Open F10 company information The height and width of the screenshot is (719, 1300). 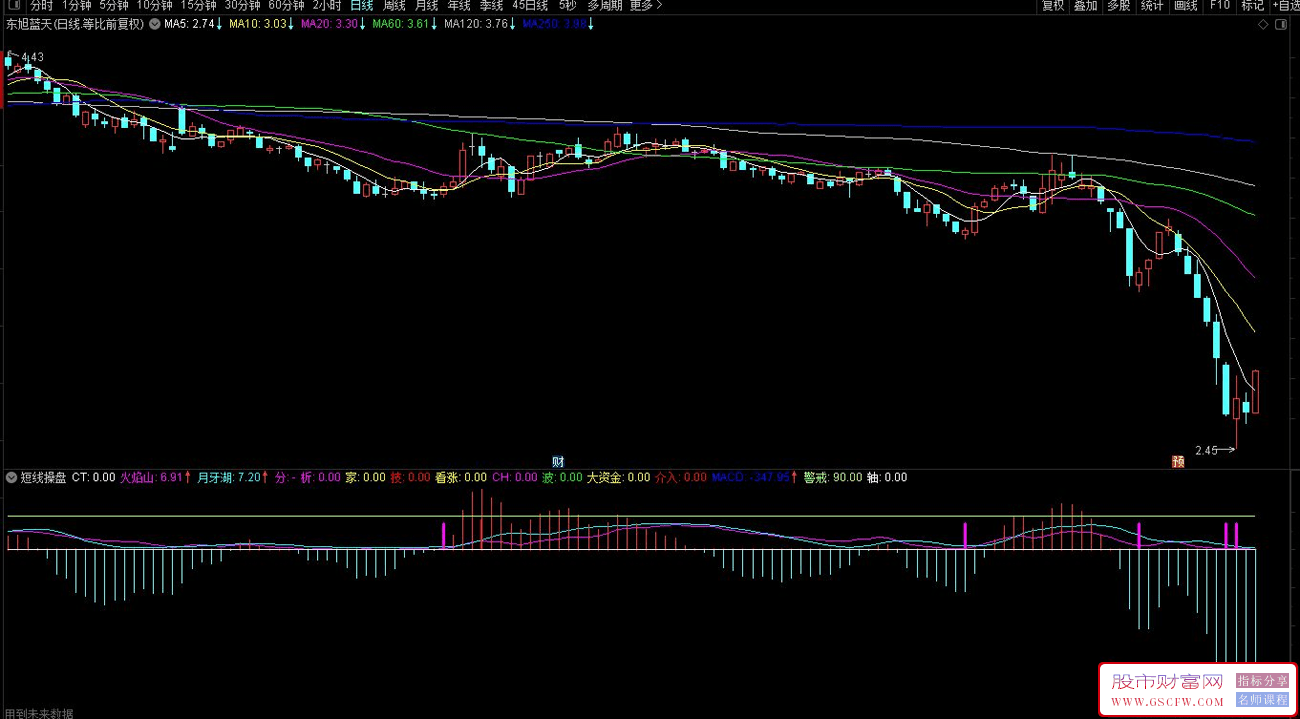(x=1220, y=5)
